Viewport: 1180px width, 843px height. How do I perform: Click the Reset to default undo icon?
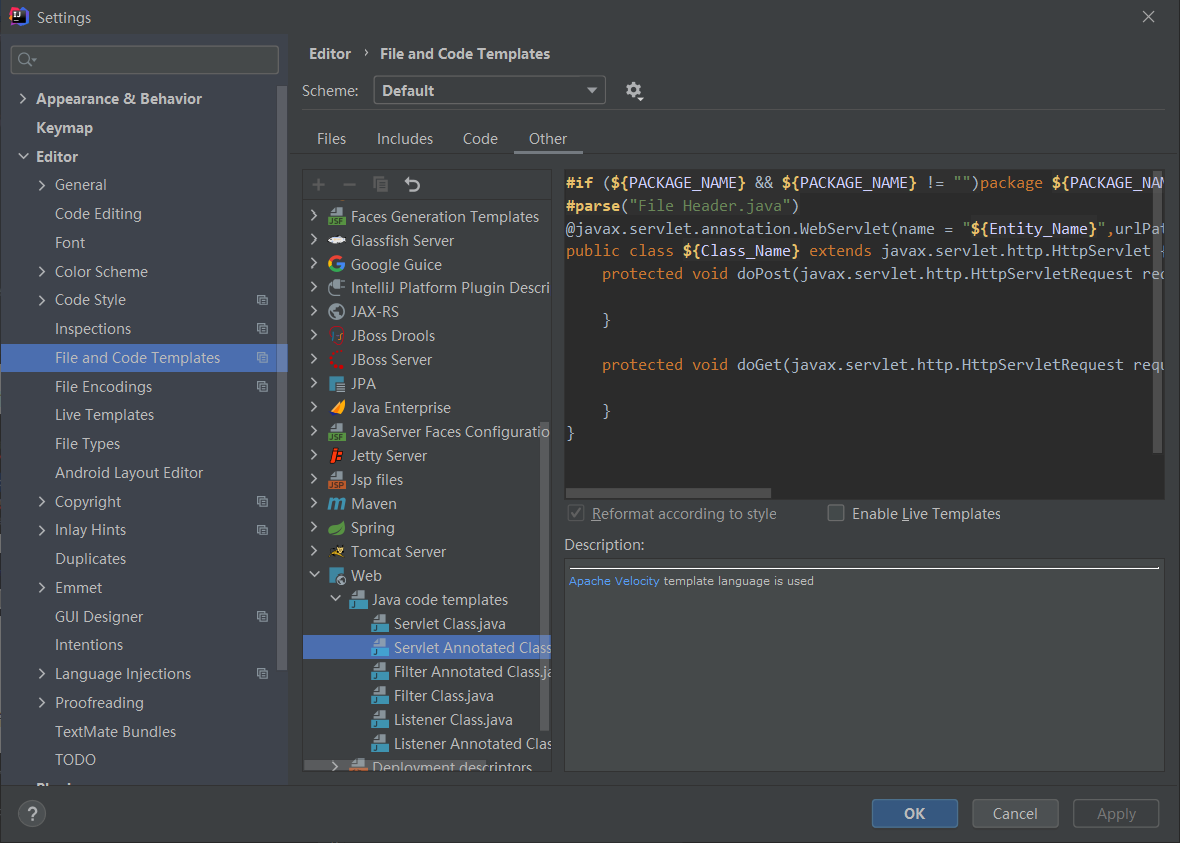[412, 184]
